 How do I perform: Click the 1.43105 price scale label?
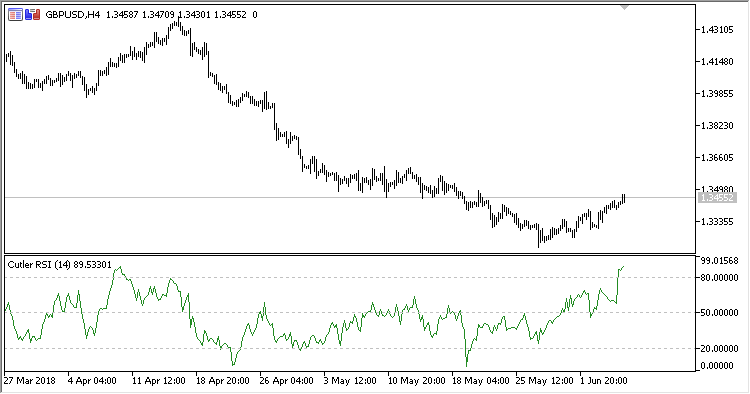pos(717,30)
